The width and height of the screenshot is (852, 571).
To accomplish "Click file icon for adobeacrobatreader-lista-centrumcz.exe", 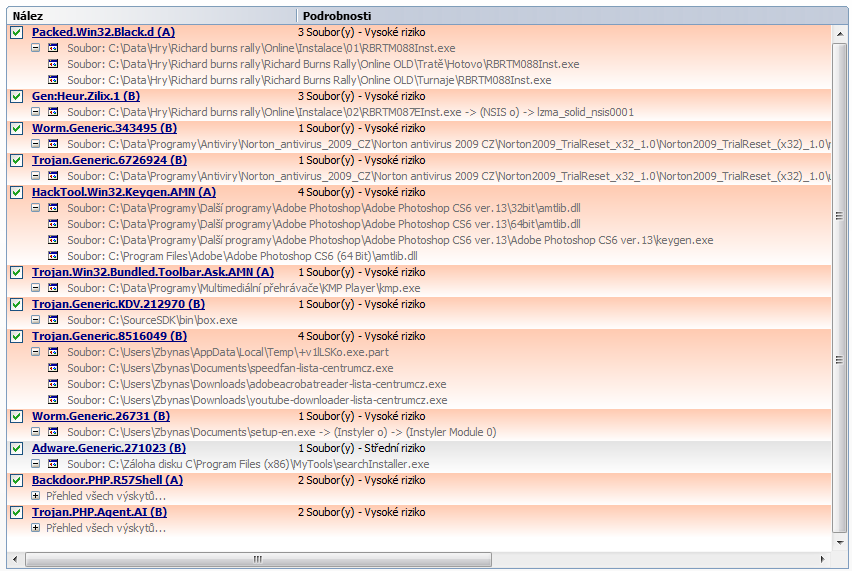I will (x=53, y=384).
